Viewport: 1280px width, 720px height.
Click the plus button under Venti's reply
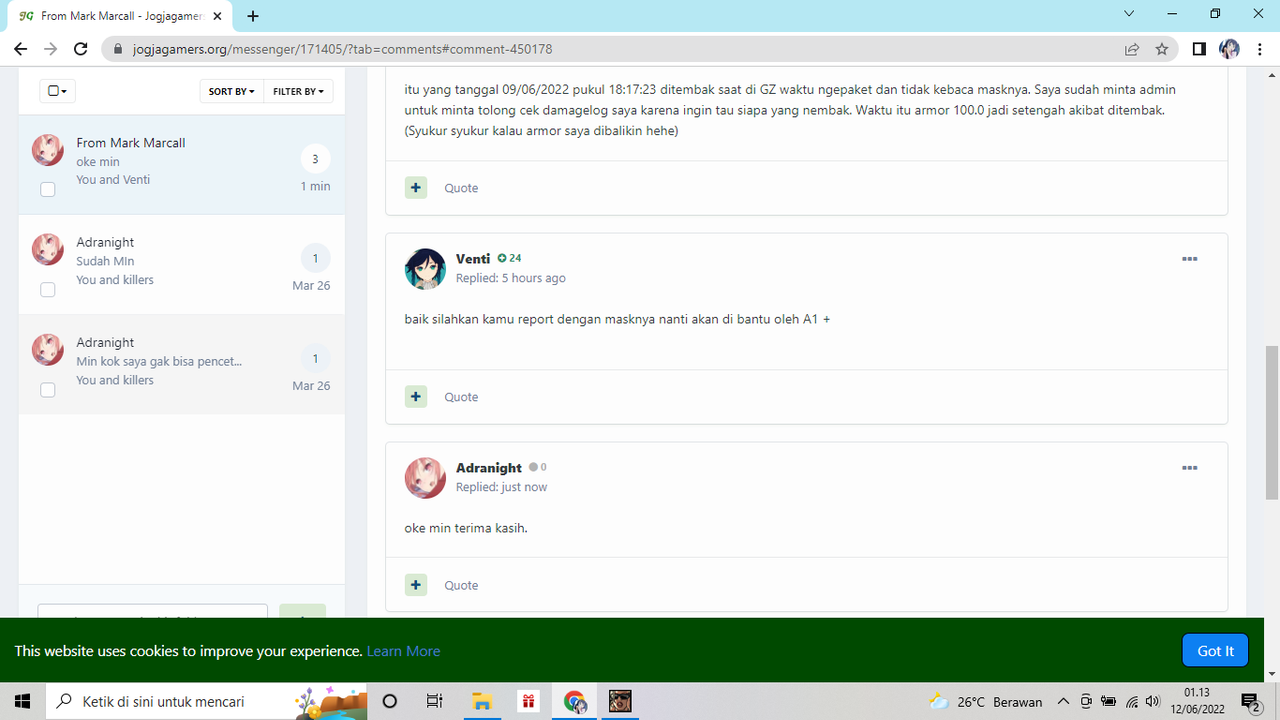click(x=416, y=397)
